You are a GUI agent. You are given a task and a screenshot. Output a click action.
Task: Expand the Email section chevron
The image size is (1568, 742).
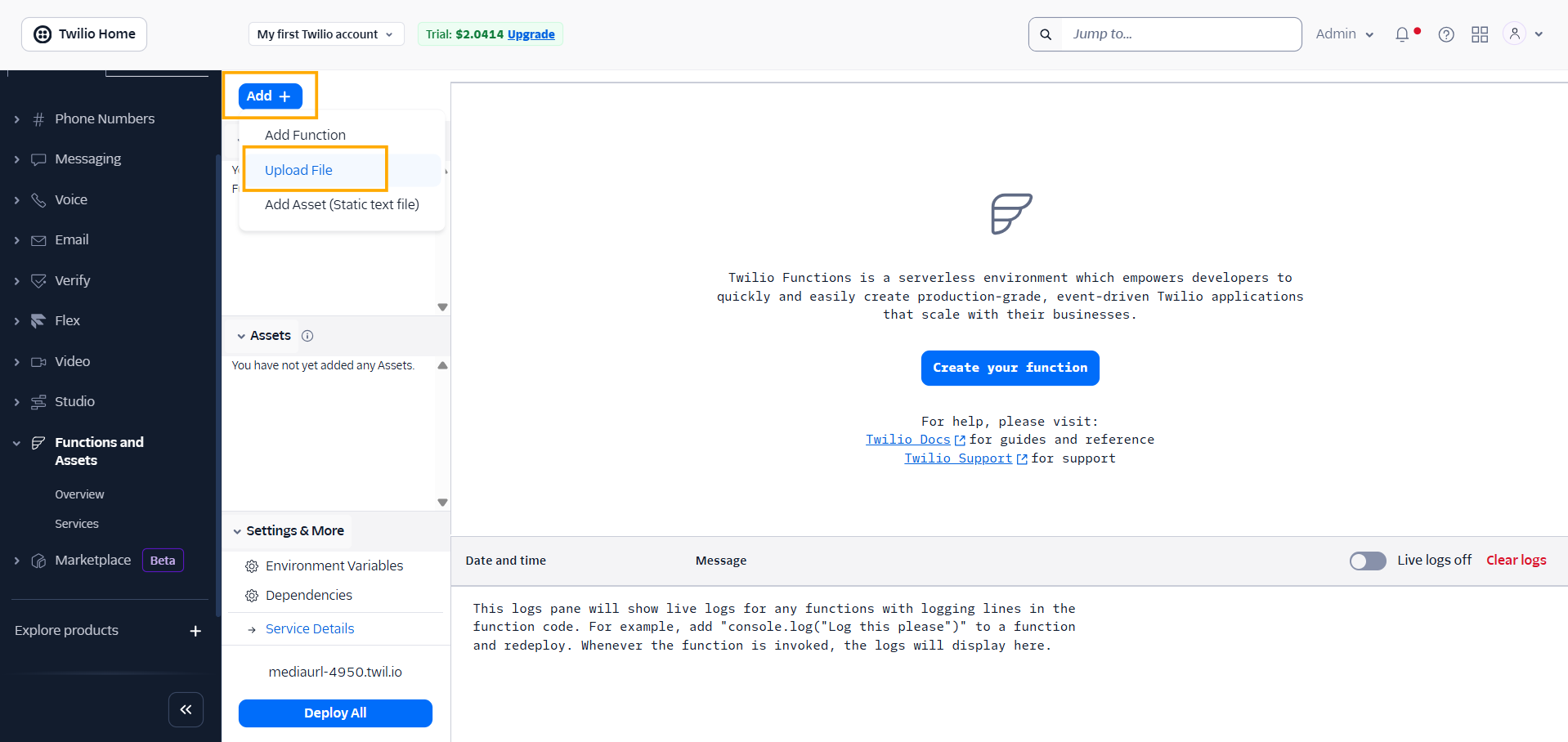coord(16,240)
